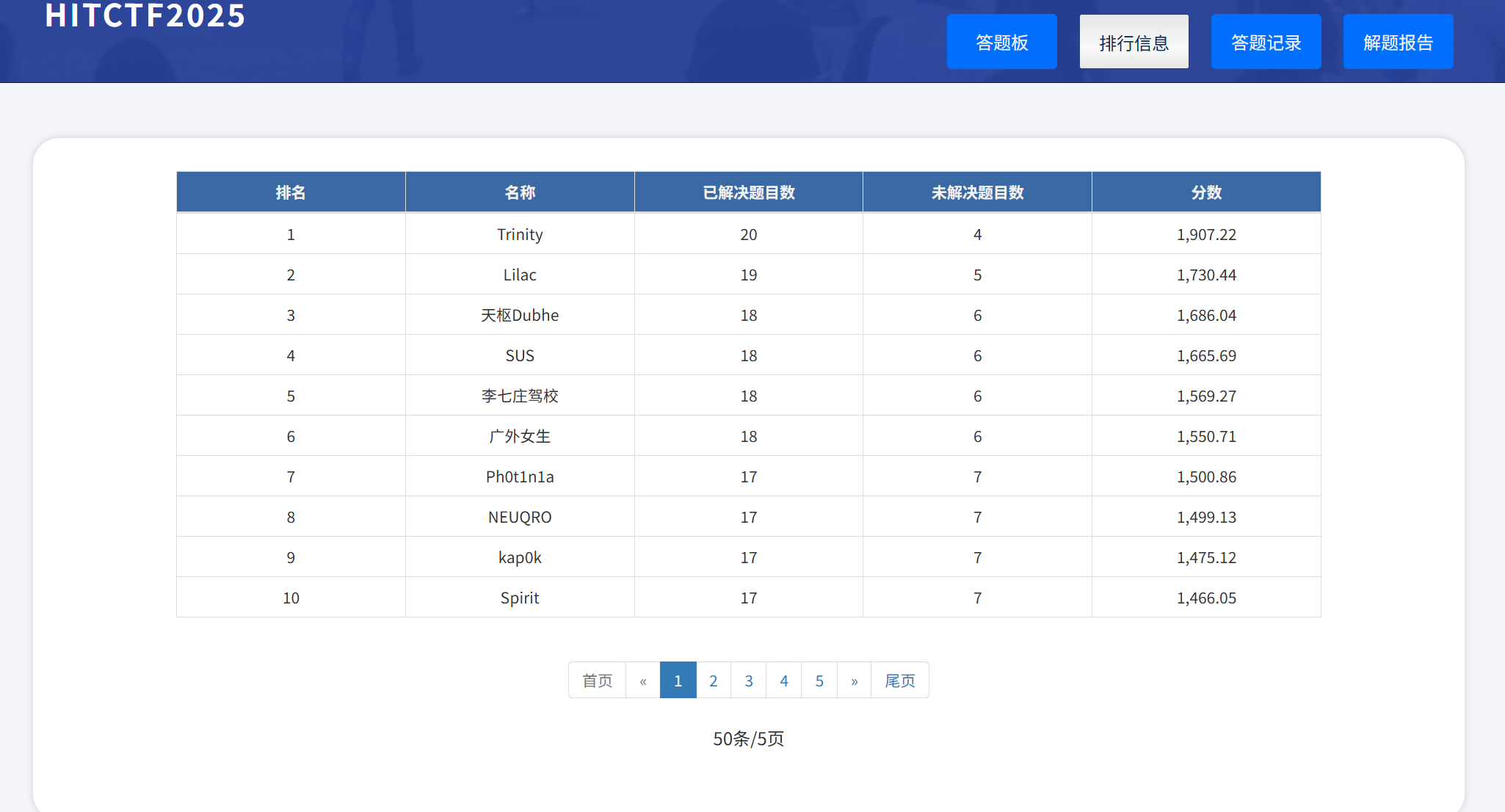Click the next page » arrow

854,681
